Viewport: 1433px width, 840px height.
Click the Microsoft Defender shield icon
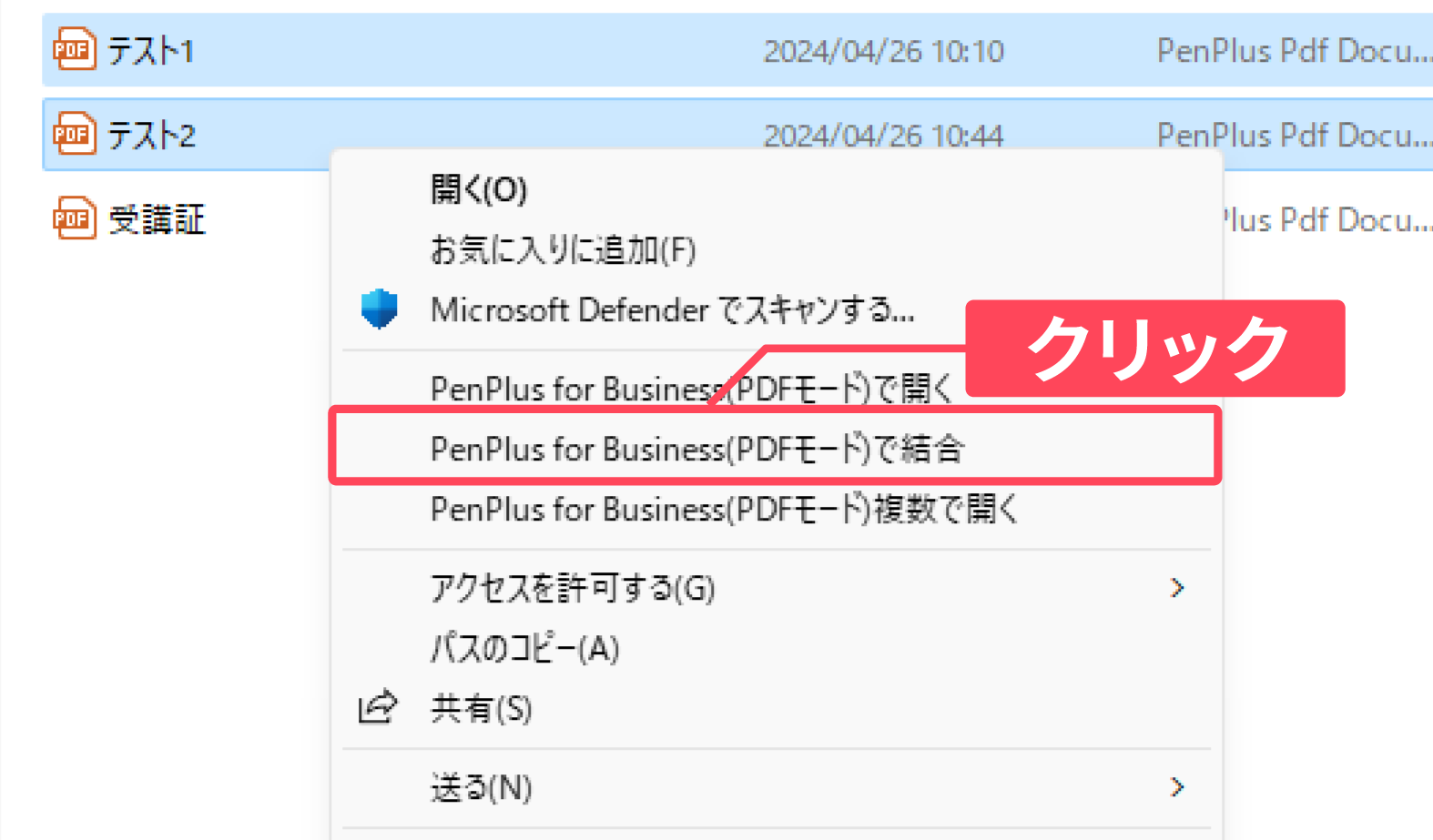click(379, 309)
